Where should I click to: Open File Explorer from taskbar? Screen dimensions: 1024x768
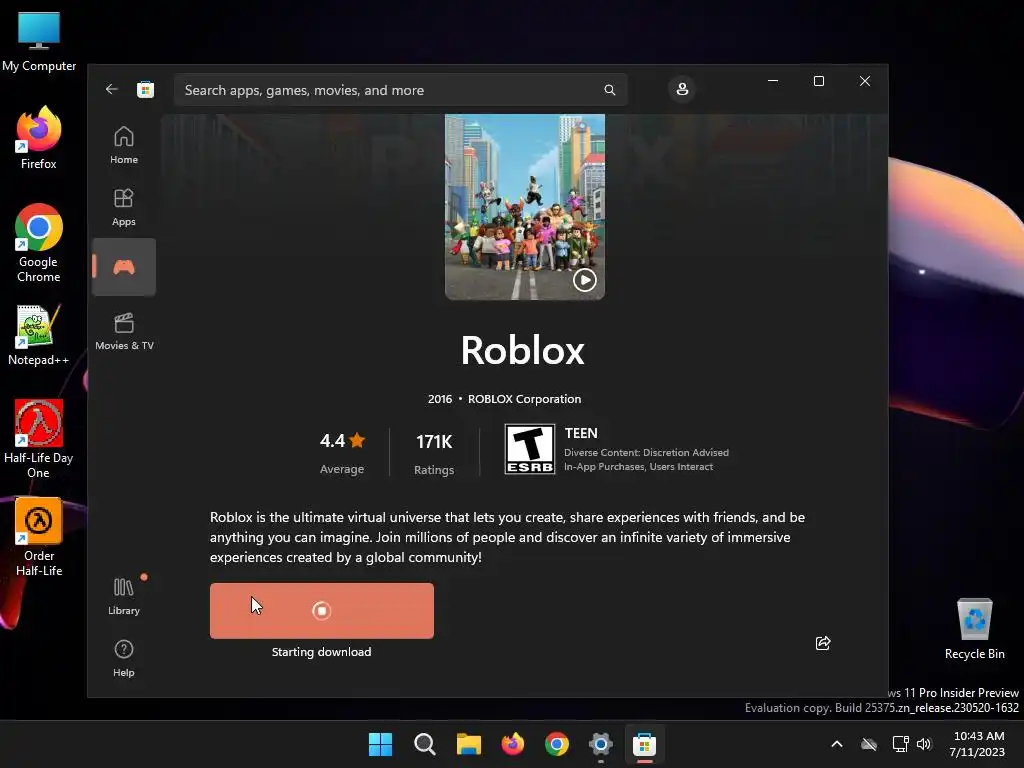468,744
